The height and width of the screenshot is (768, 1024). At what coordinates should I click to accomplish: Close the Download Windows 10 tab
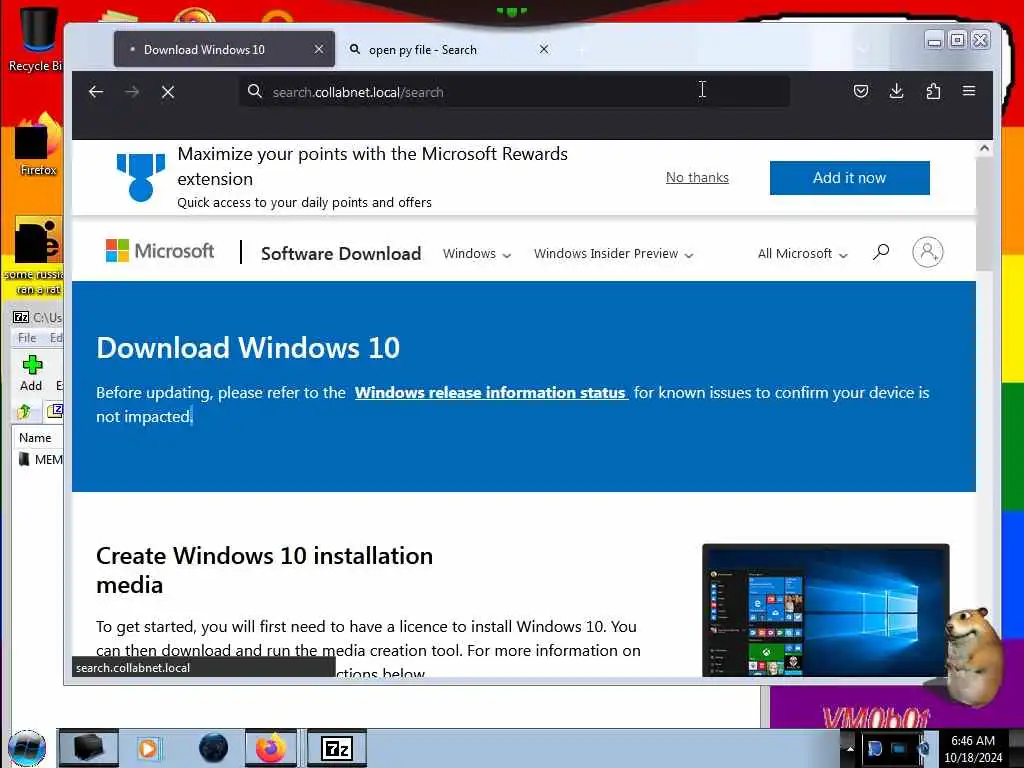pyautogui.click(x=319, y=49)
